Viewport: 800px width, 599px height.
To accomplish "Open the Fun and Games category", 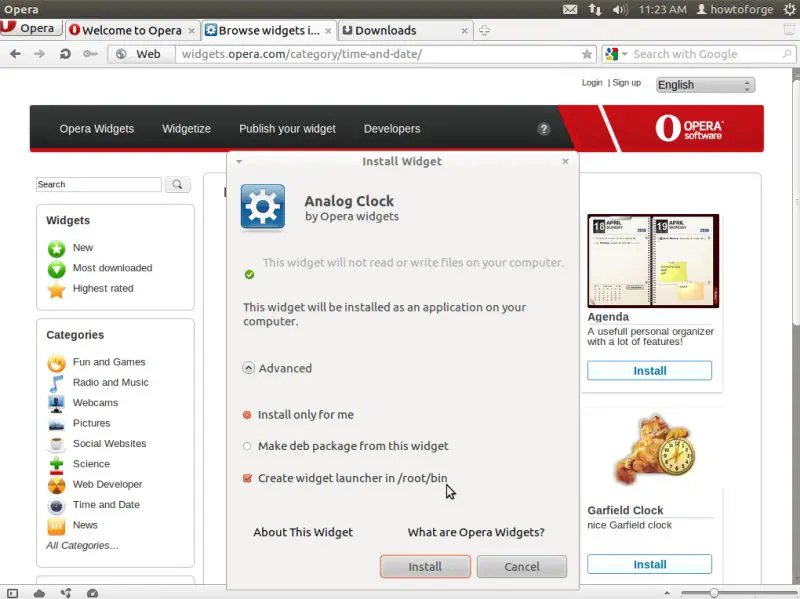I will pos(109,362).
